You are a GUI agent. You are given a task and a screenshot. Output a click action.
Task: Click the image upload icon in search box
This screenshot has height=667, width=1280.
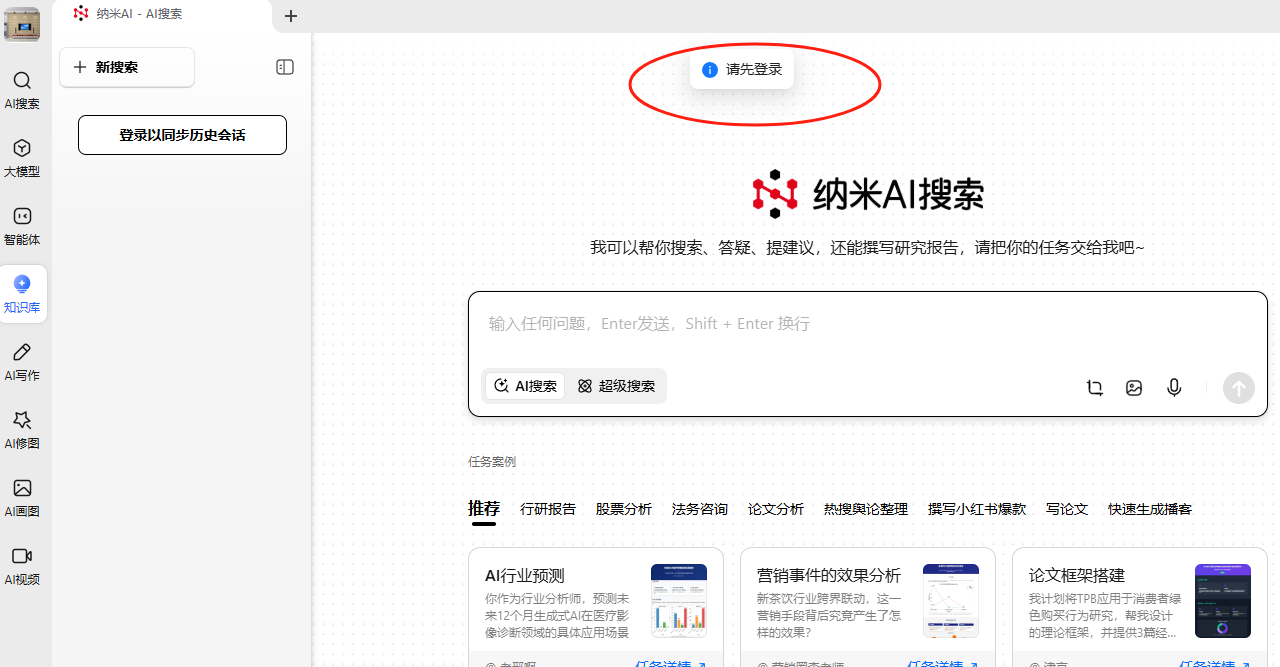click(1134, 388)
